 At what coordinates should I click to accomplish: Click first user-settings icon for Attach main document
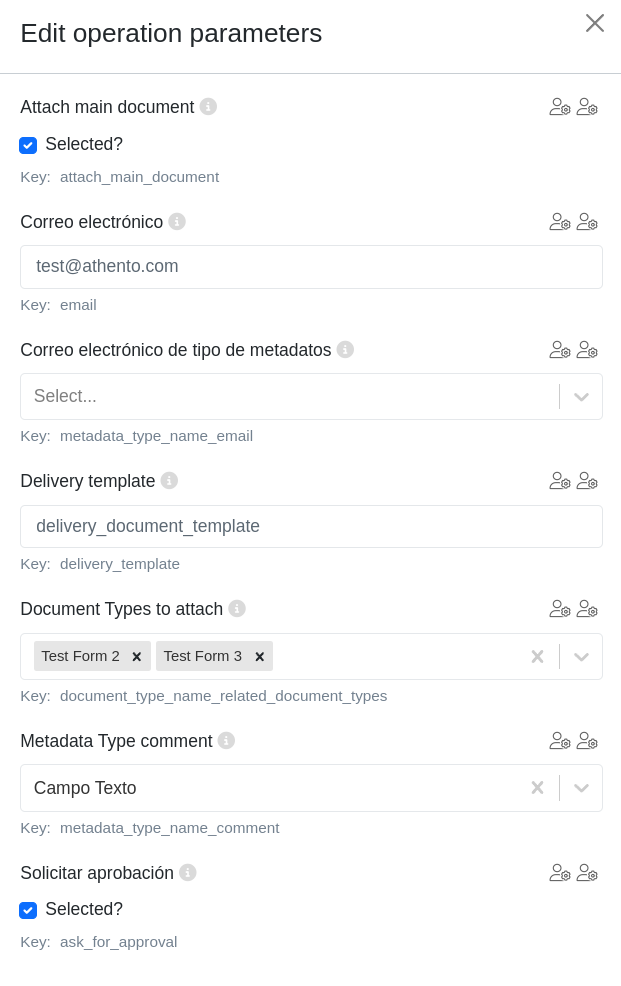(x=559, y=106)
